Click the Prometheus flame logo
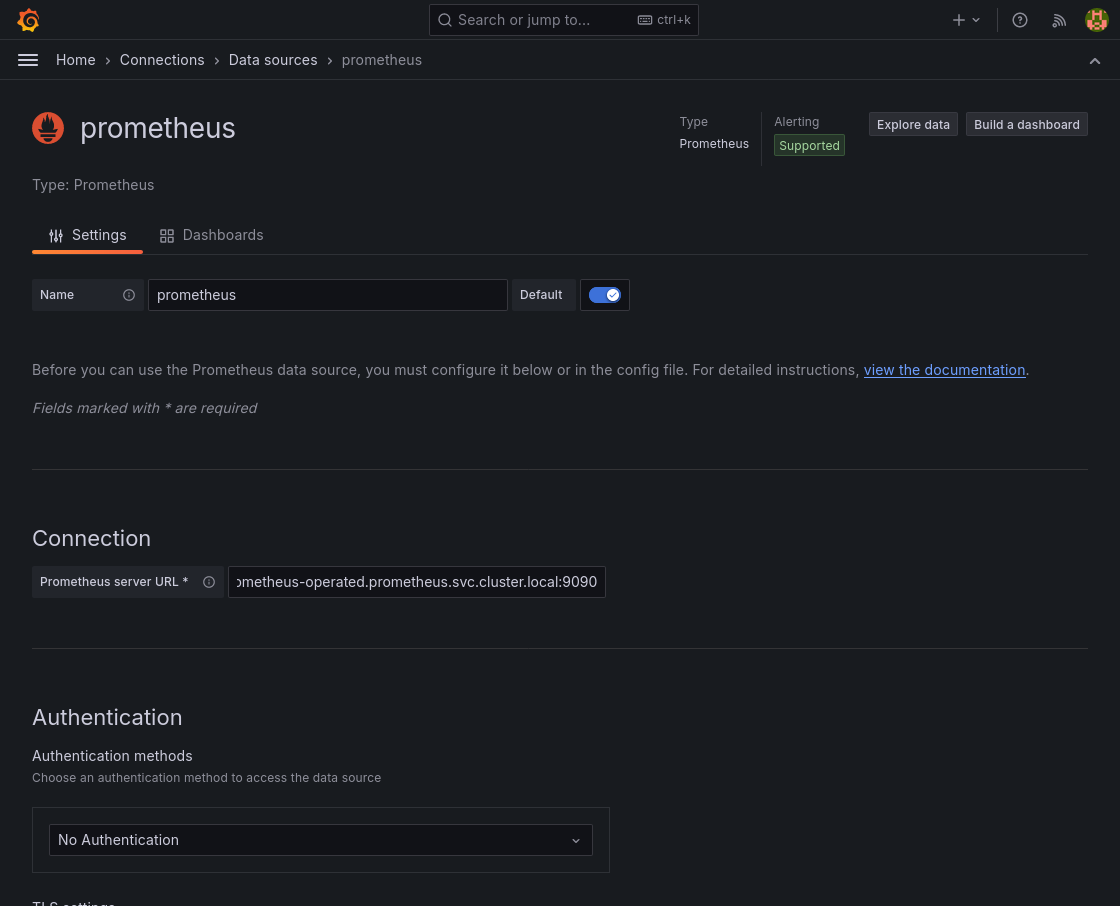Image resolution: width=1120 pixels, height=906 pixels. 48,128
